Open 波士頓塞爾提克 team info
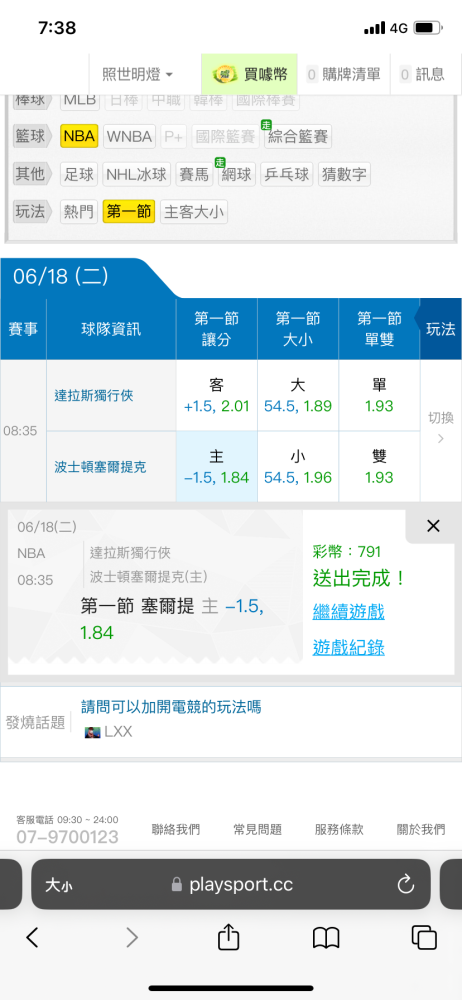 [100, 467]
